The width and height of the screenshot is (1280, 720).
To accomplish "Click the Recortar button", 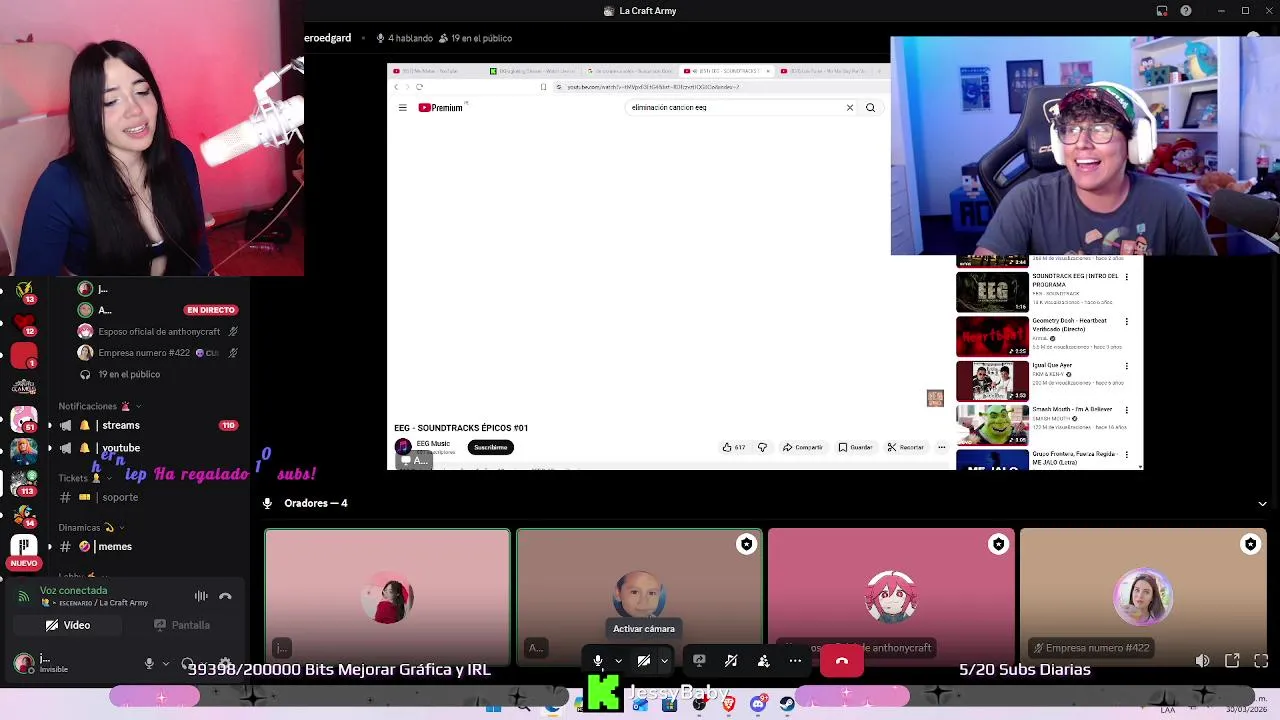I will 906,447.
